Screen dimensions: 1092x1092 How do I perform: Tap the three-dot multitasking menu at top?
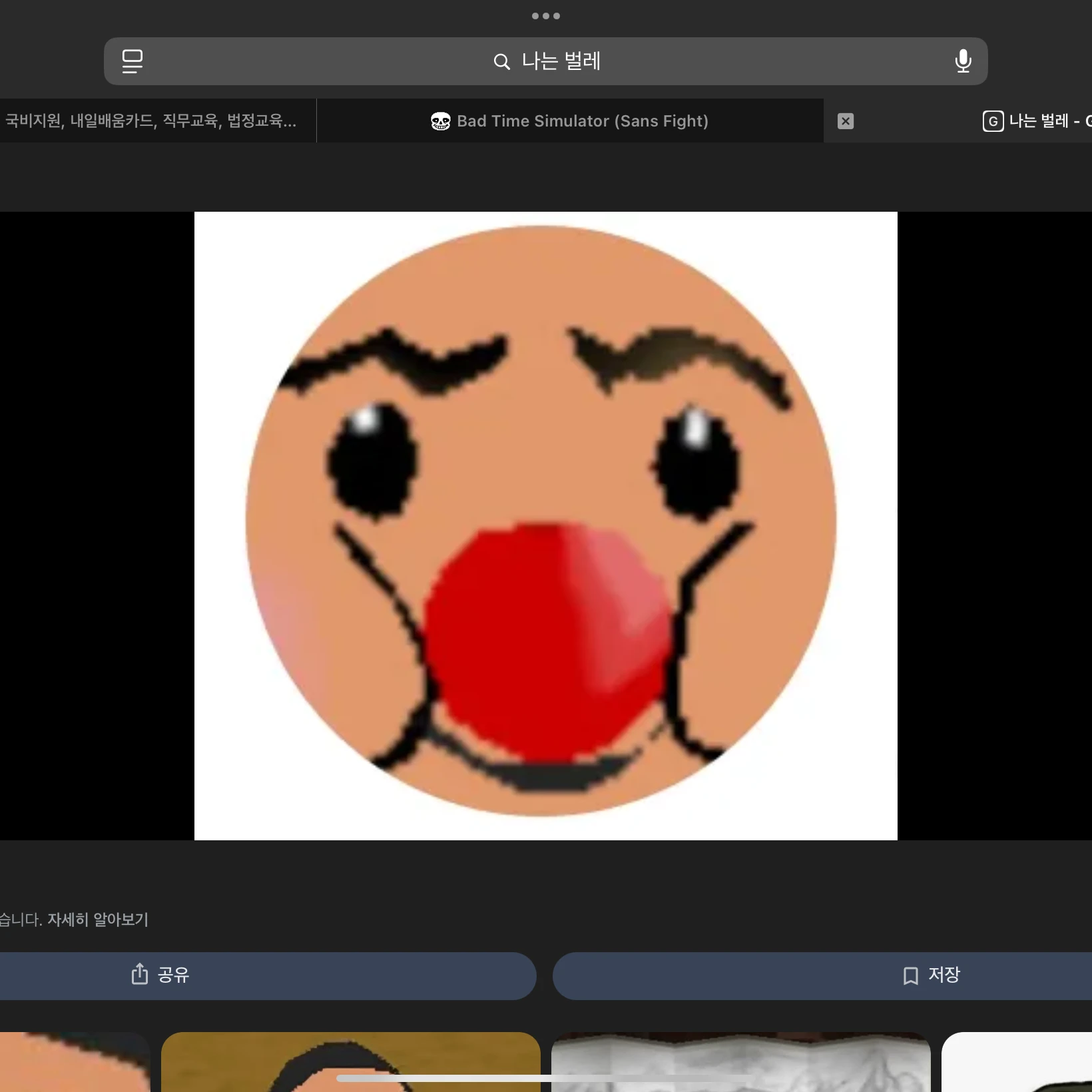click(x=545, y=16)
